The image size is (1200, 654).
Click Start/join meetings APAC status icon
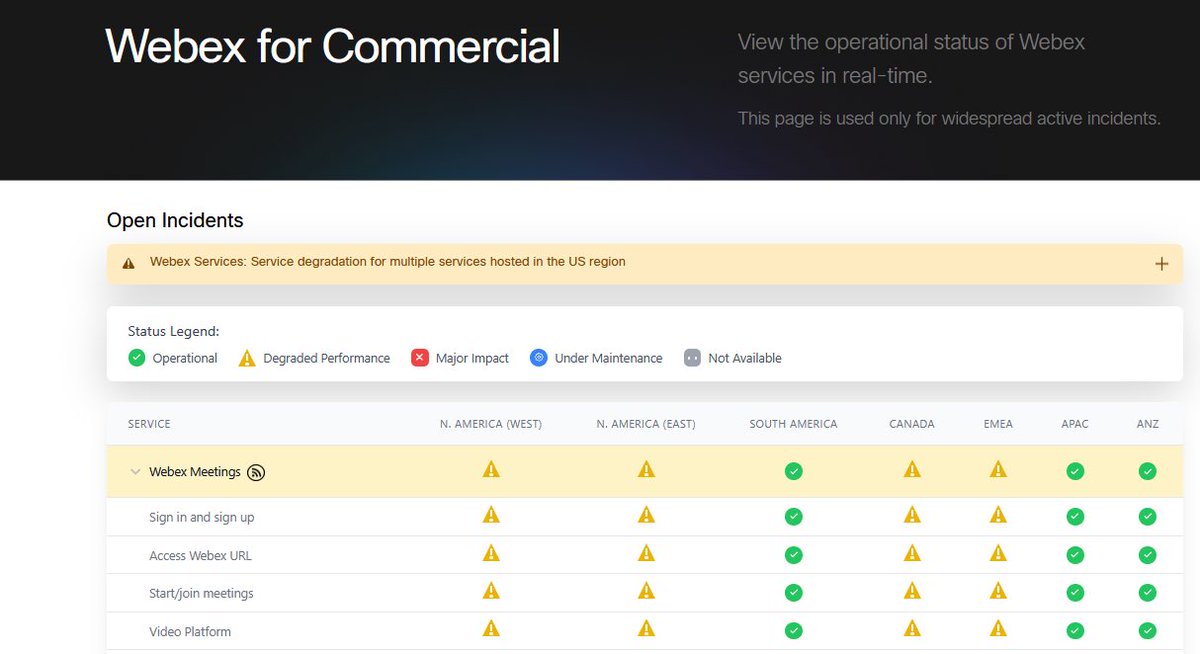point(1075,593)
